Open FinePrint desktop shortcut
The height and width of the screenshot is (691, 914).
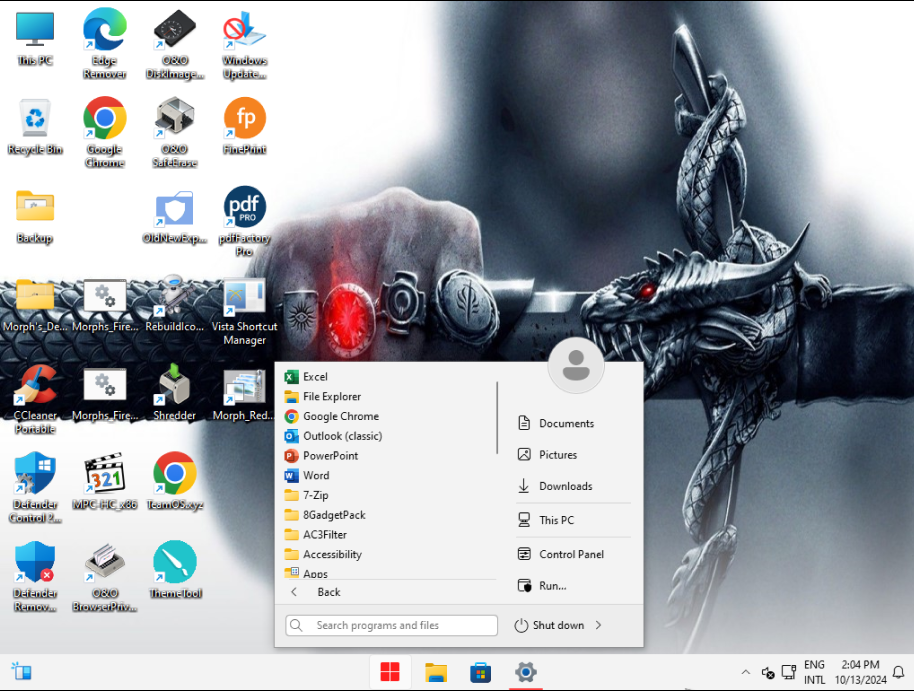(x=245, y=127)
